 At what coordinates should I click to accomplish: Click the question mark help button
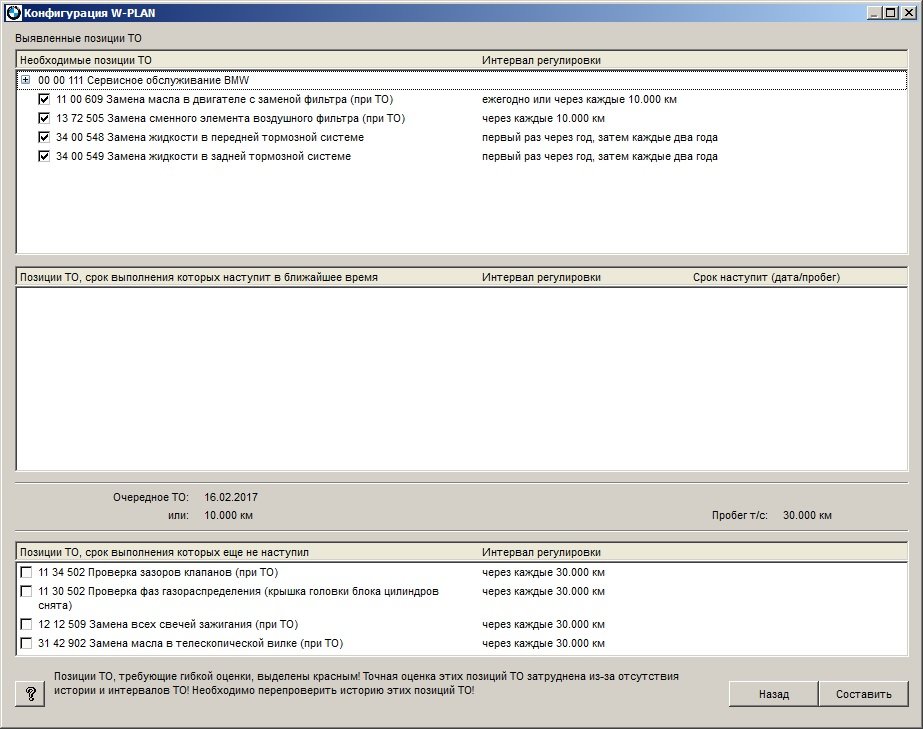(31, 694)
